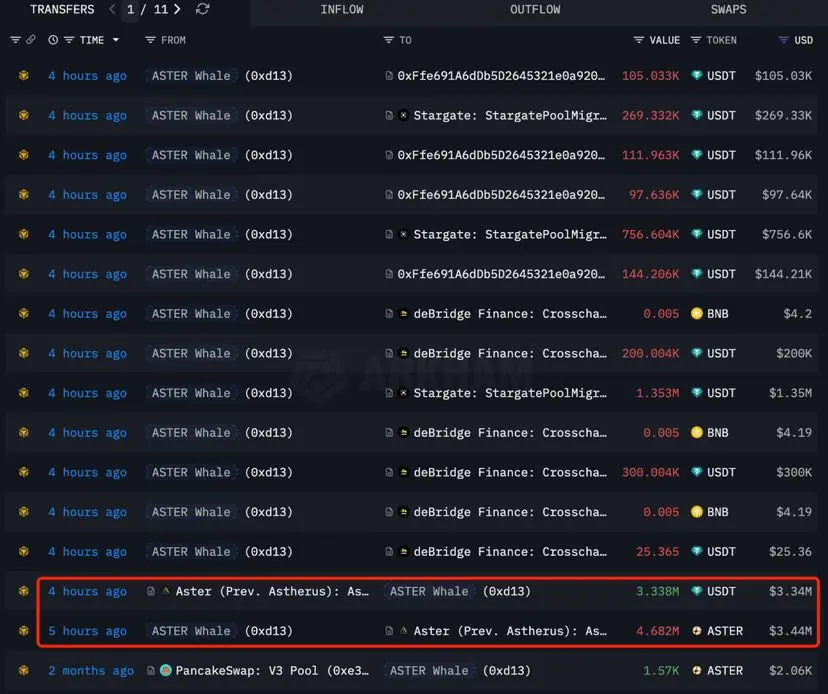
Task: Click the page number 1 field
Action: click(x=130, y=10)
